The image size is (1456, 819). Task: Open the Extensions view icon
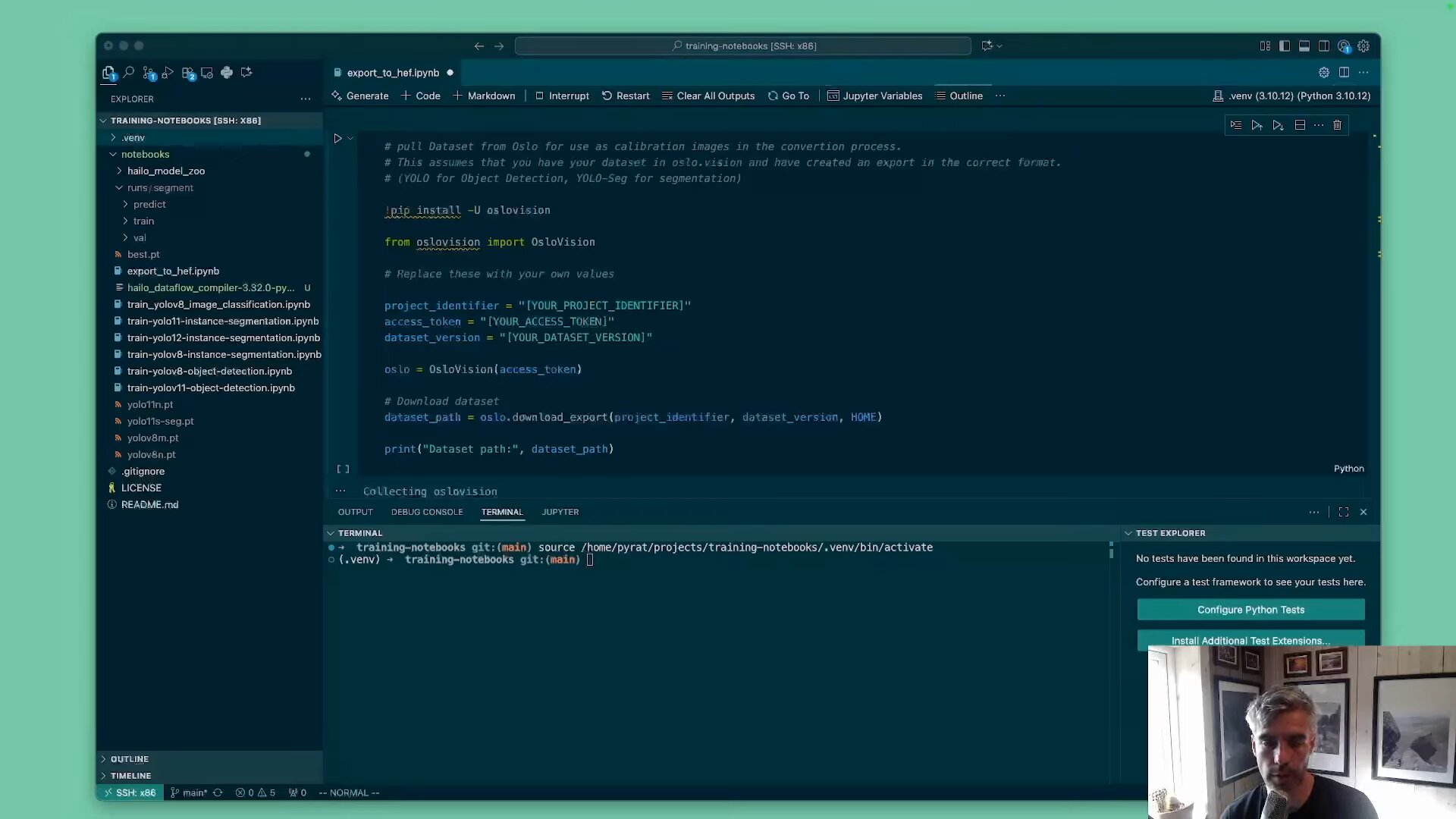[x=188, y=73]
